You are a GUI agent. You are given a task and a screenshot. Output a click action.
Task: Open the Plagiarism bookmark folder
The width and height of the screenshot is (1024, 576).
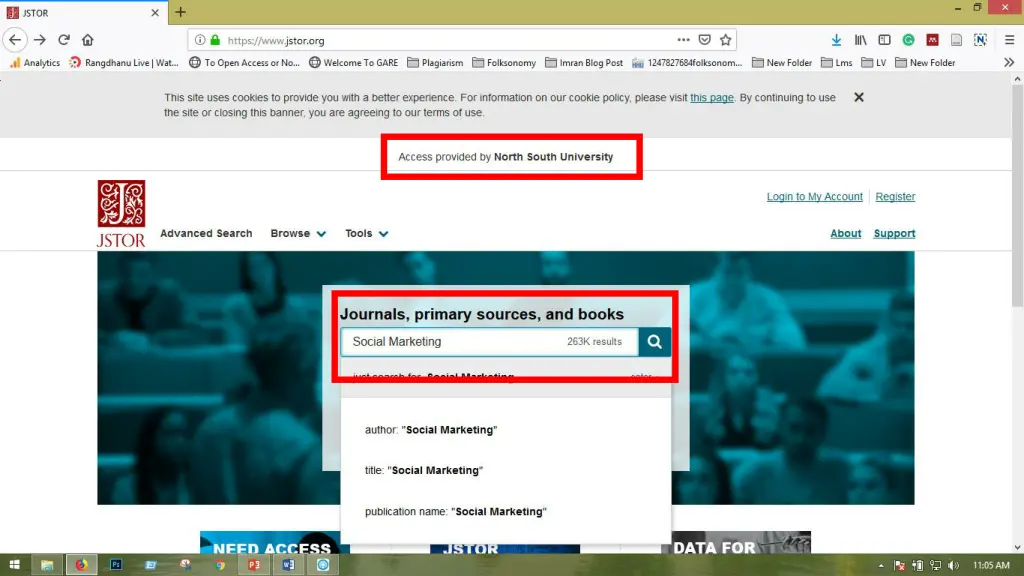(435, 63)
